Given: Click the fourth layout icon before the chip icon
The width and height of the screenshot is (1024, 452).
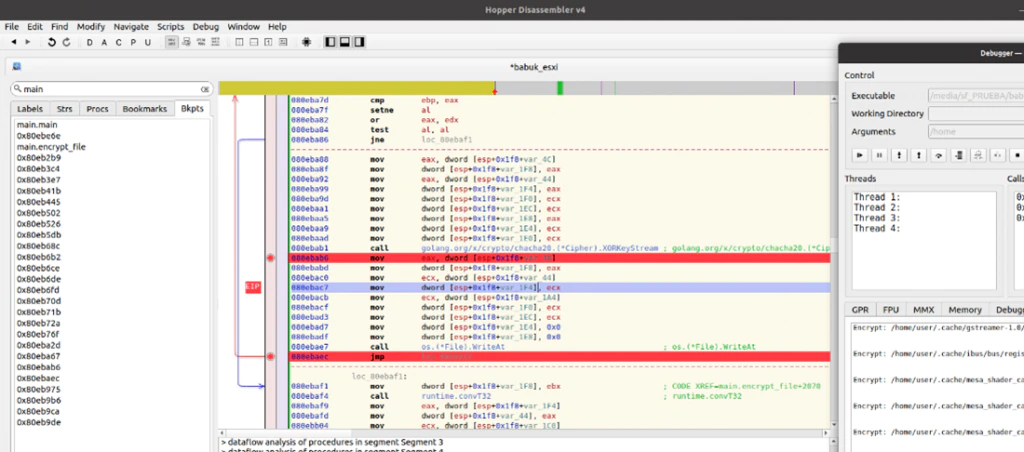Looking at the screenshot, I should (283, 42).
